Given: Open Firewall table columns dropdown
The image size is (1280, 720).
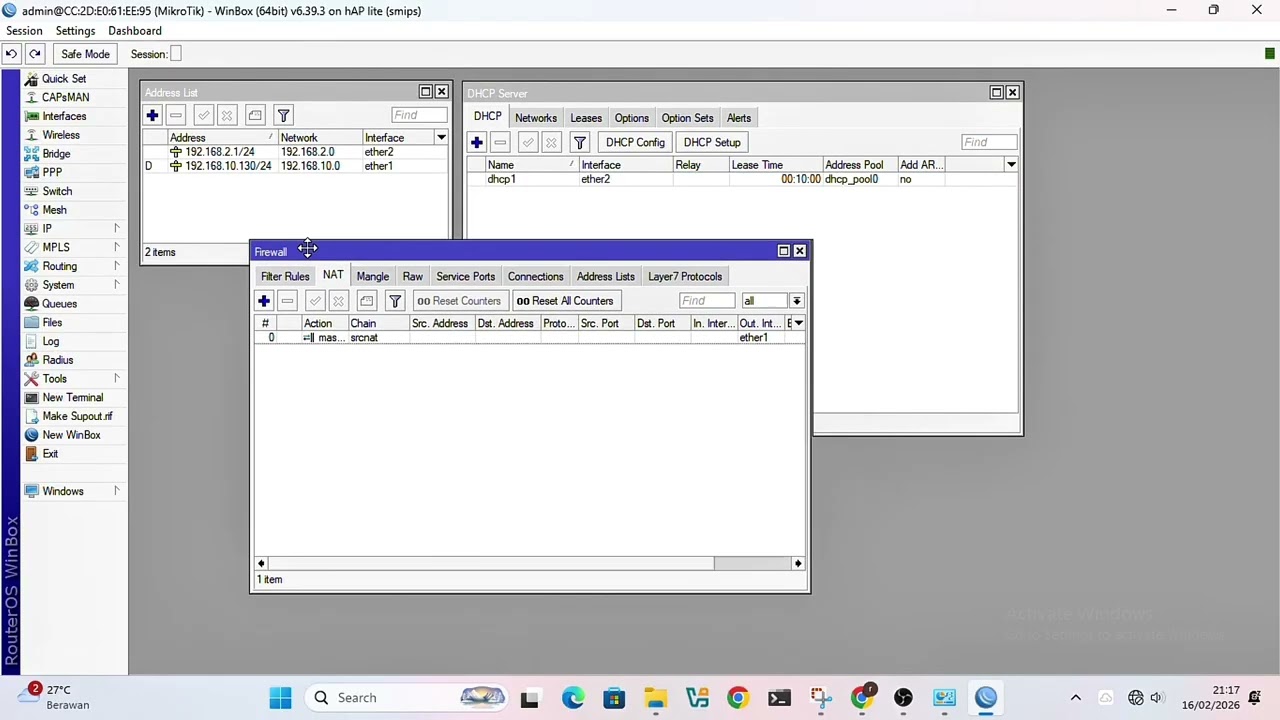Looking at the screenshot, I should click(x=798, y=323).
